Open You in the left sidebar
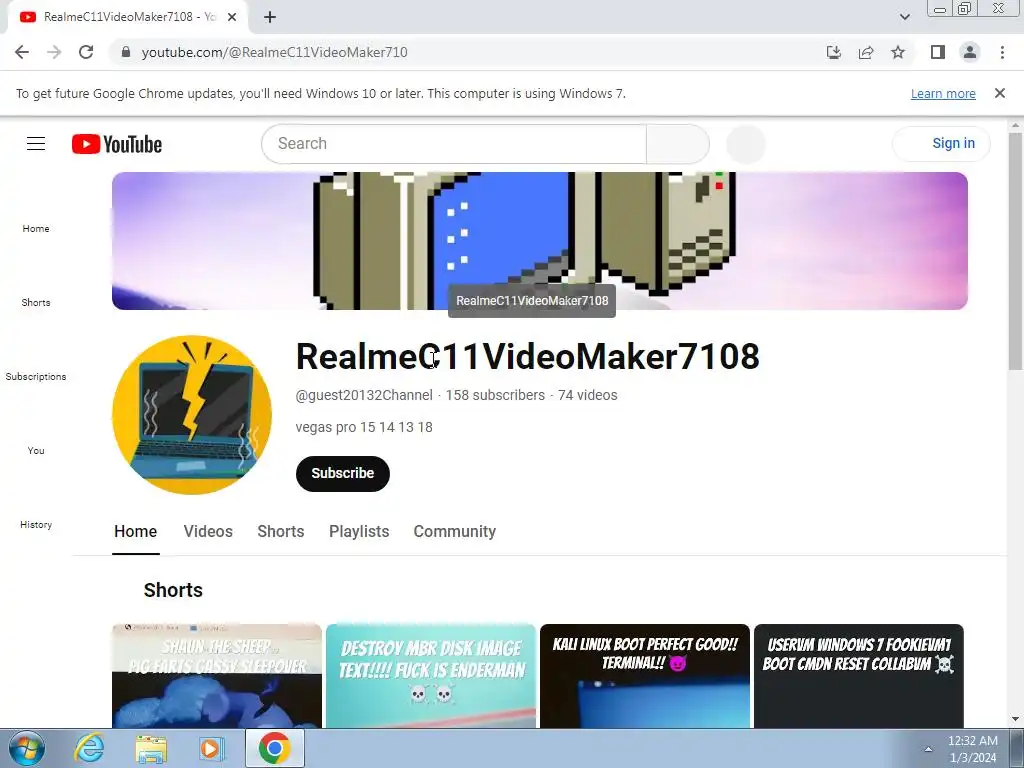 (36, 451)
